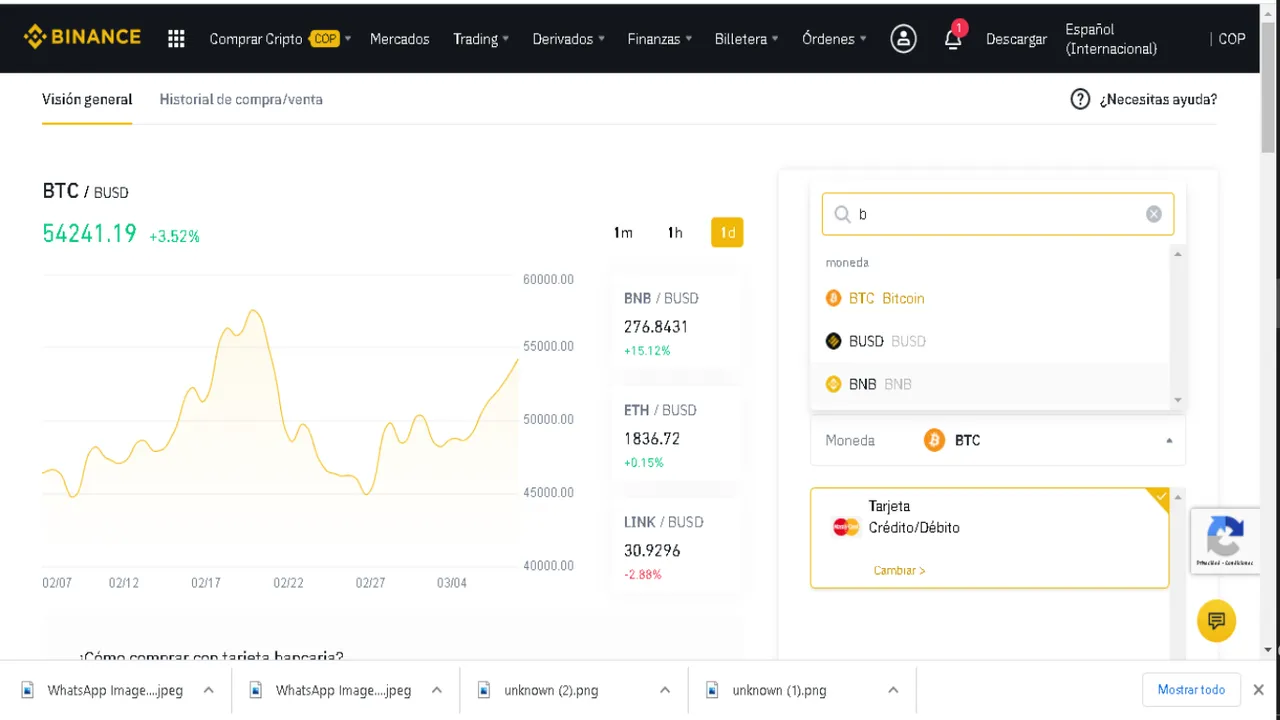Expand the Finanzas menu
Viewport: 1280px width, 720px height.
click(660, 39)
